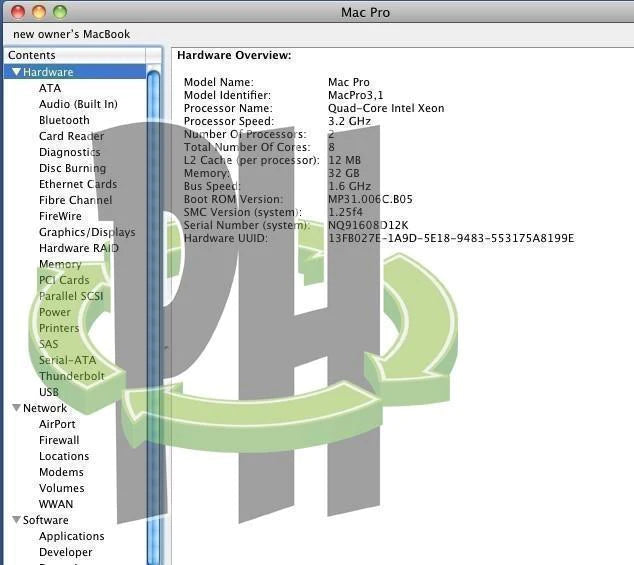Select Firewall under Network
Viewport: 634px width, 565px height.
click(59, 440)
